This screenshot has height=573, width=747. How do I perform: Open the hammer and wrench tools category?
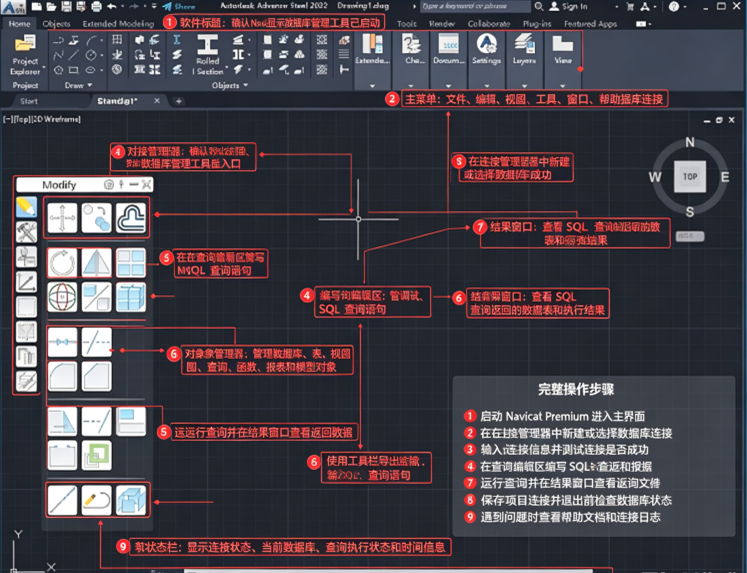pos(26,232)
